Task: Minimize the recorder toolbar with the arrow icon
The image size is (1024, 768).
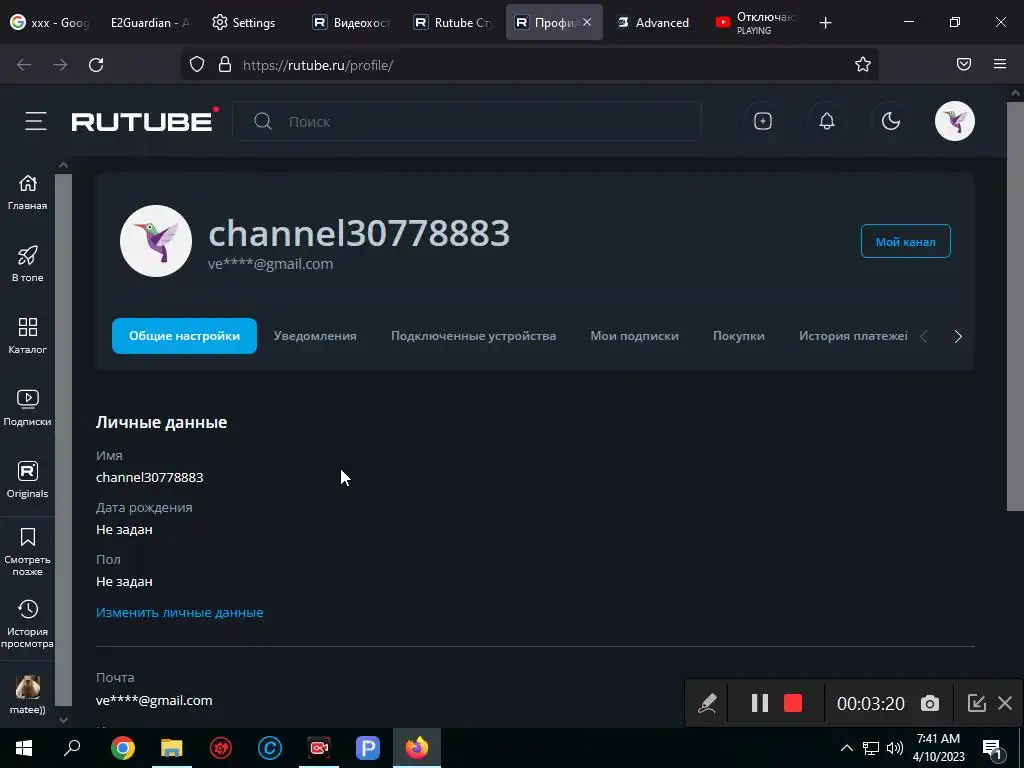Action: coord(976,703)
